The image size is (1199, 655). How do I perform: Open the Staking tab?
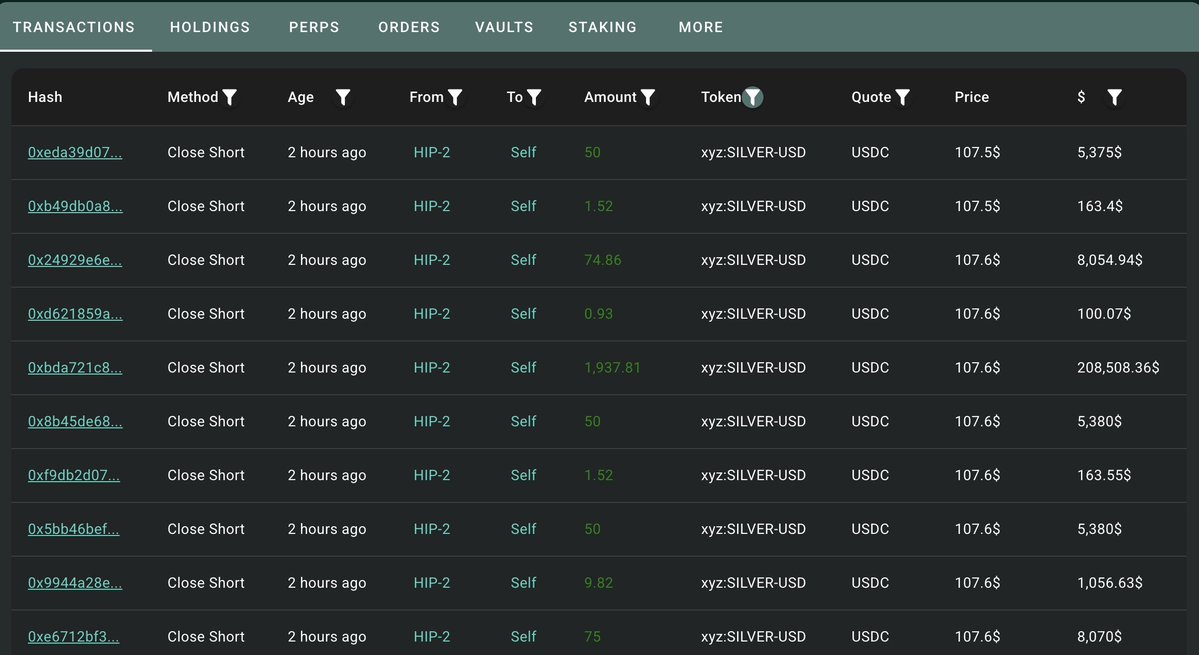(602, 27)
